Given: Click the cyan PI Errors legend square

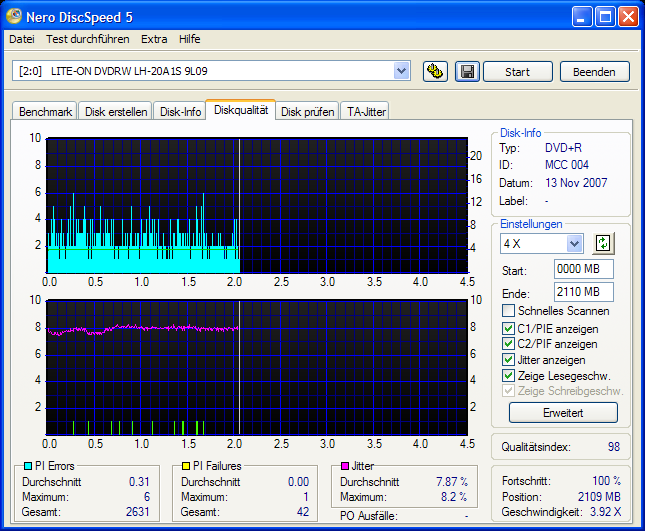Looking at the screenshot, I should pyautogui.click(x=27, y=466).
